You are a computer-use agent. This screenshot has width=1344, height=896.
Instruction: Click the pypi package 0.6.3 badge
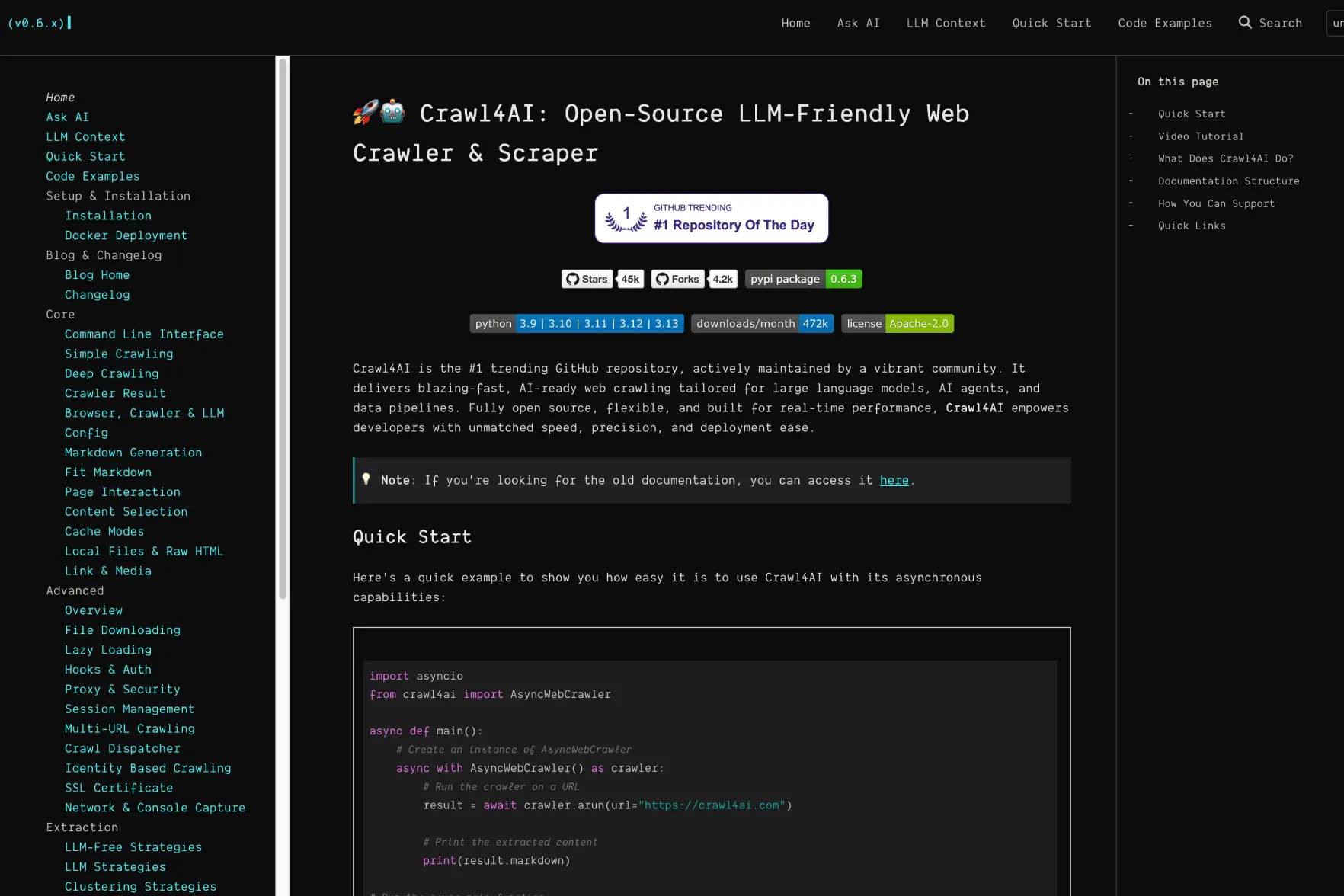(x=803, y=279)
